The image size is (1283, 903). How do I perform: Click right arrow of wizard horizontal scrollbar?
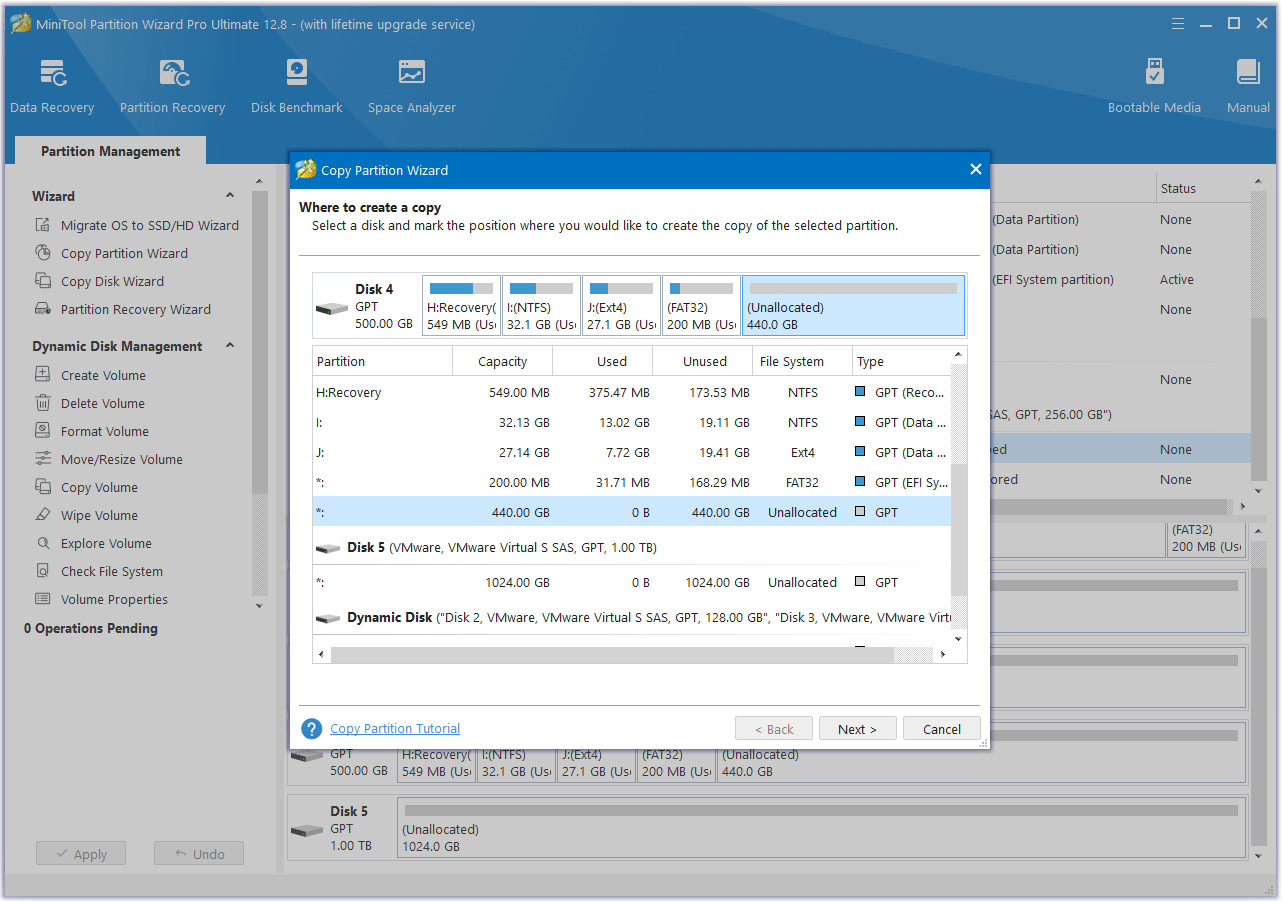(941, 655)
